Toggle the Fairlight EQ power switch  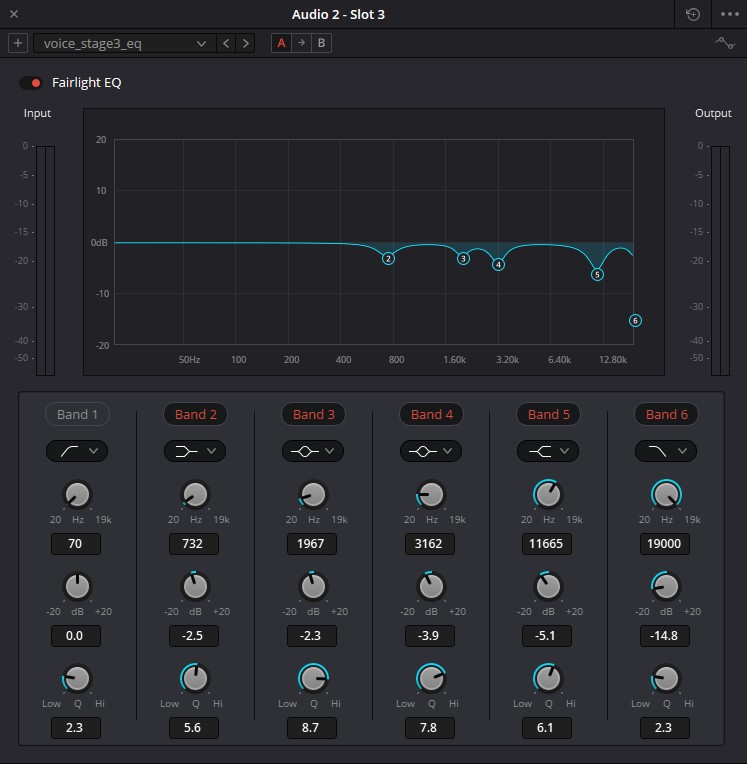click(31, 83)
